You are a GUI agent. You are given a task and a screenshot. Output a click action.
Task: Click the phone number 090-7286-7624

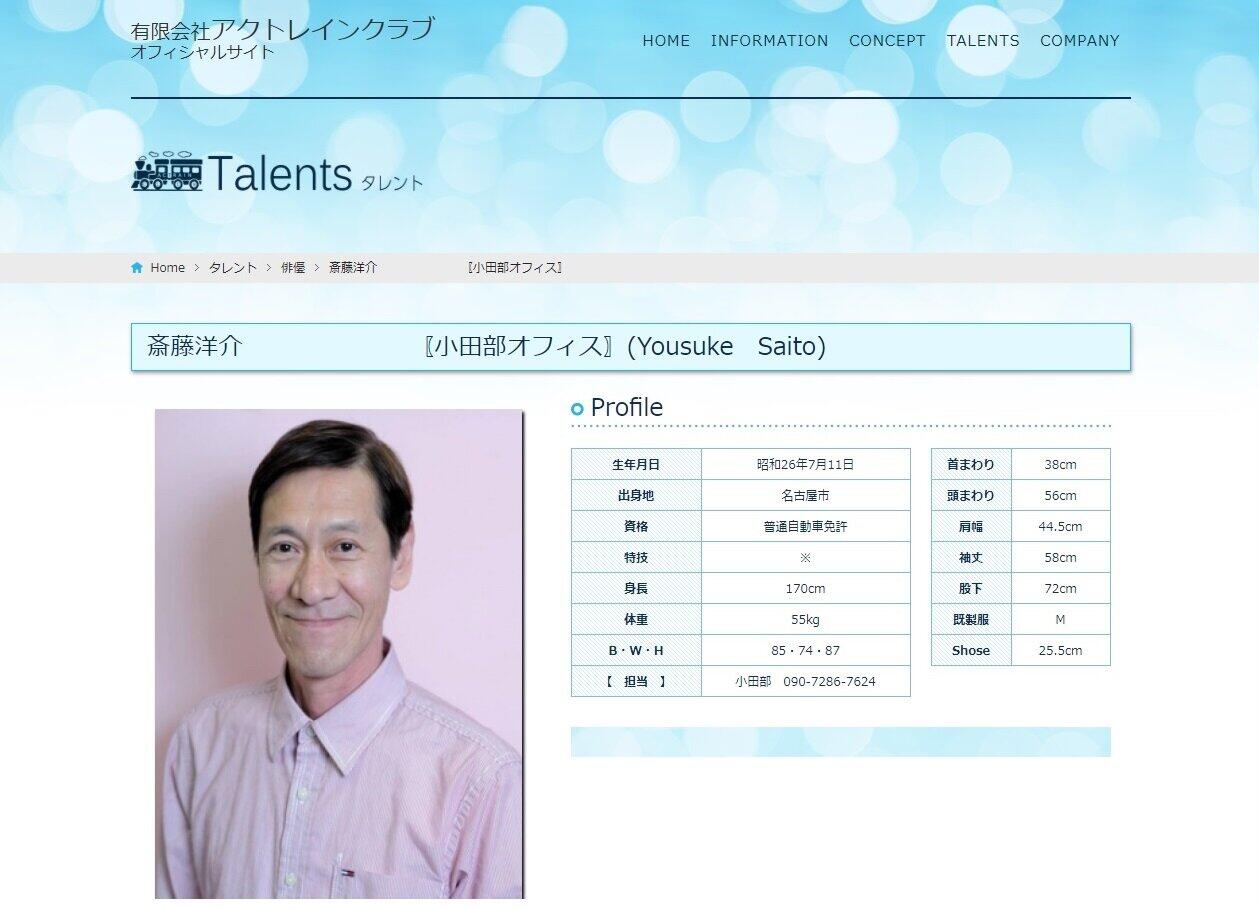[827, 681]
